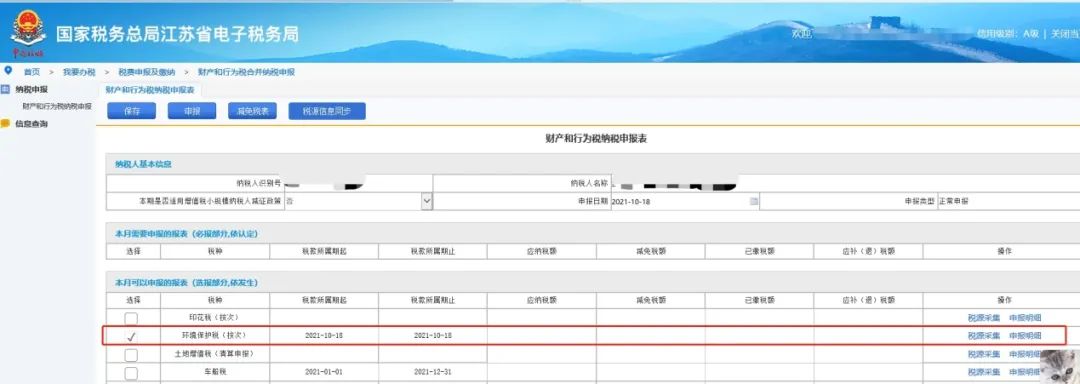Click the 申报日期 field showing 2021-10-18

[x=685, y=201]
